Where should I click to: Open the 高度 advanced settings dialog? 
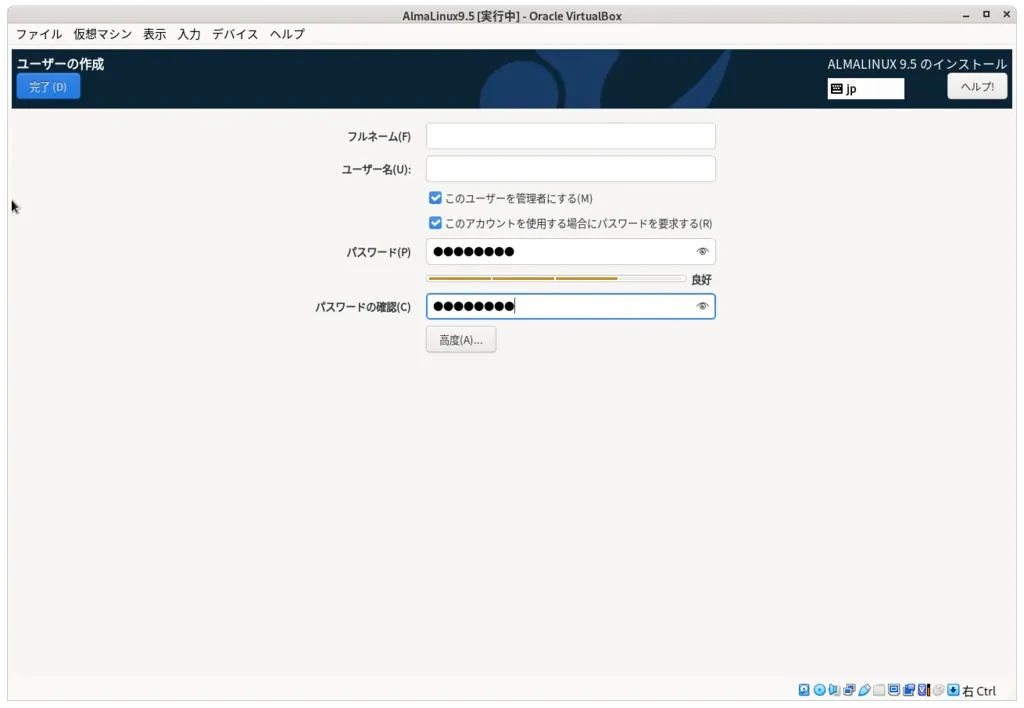click(460, 339)
